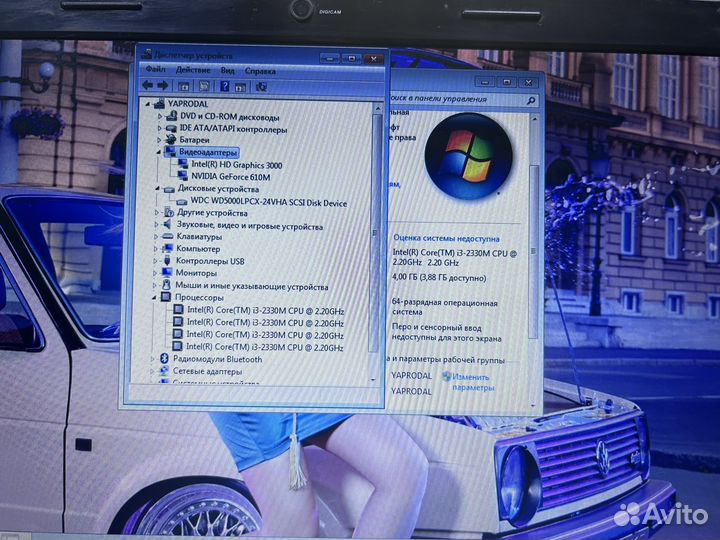The height and width of the screenshot is (540, 720).
Task: Click the Процессоры chip icon
Action: (x=166, y=297)
